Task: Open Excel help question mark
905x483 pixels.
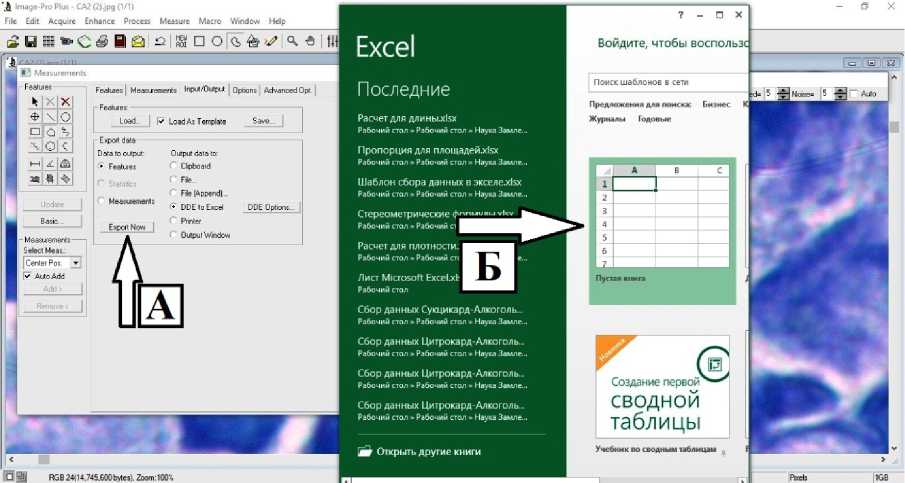Action: 680,15
